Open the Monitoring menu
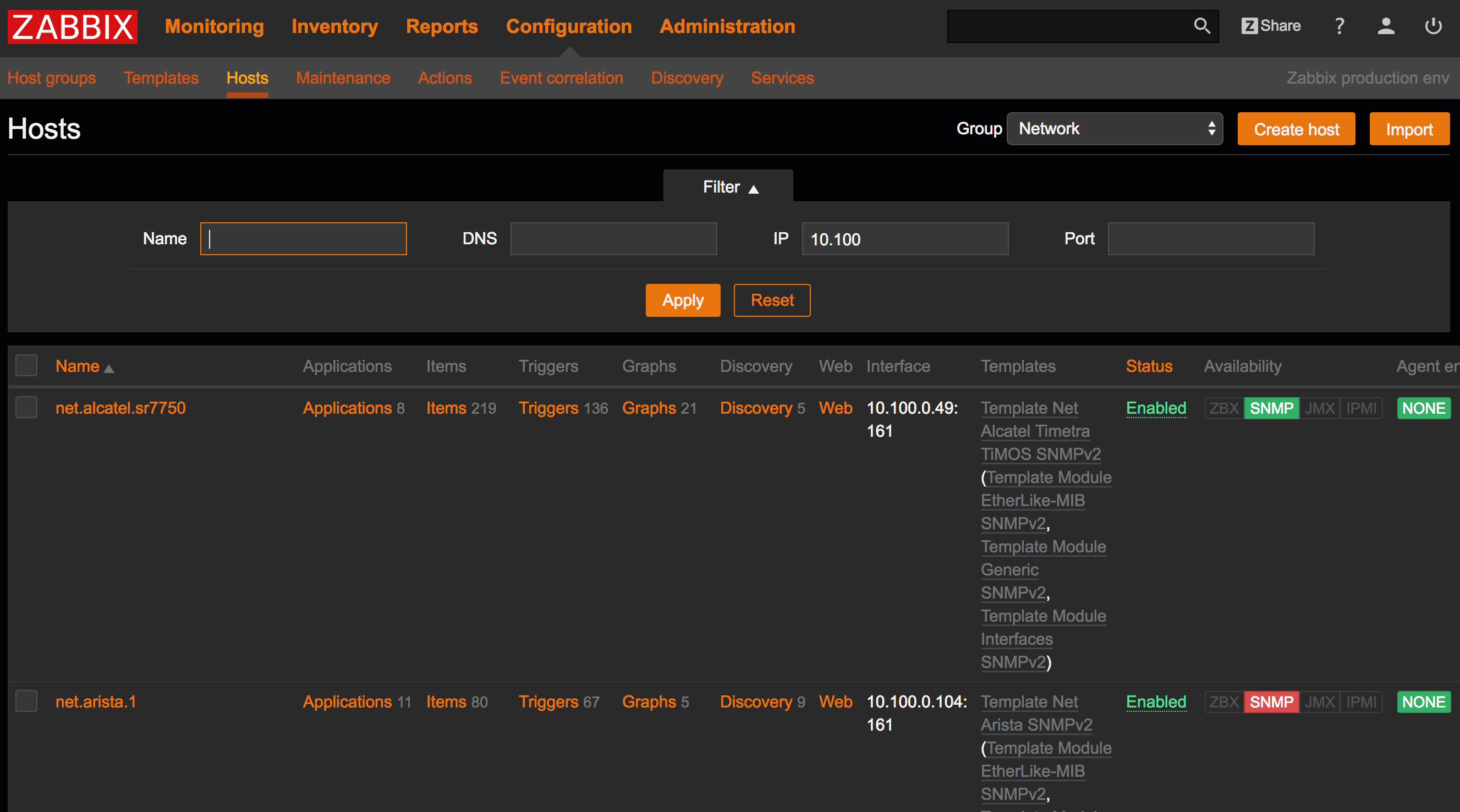Image resolution: width=1460 pixels, height=812 pixels. [214, 26]
